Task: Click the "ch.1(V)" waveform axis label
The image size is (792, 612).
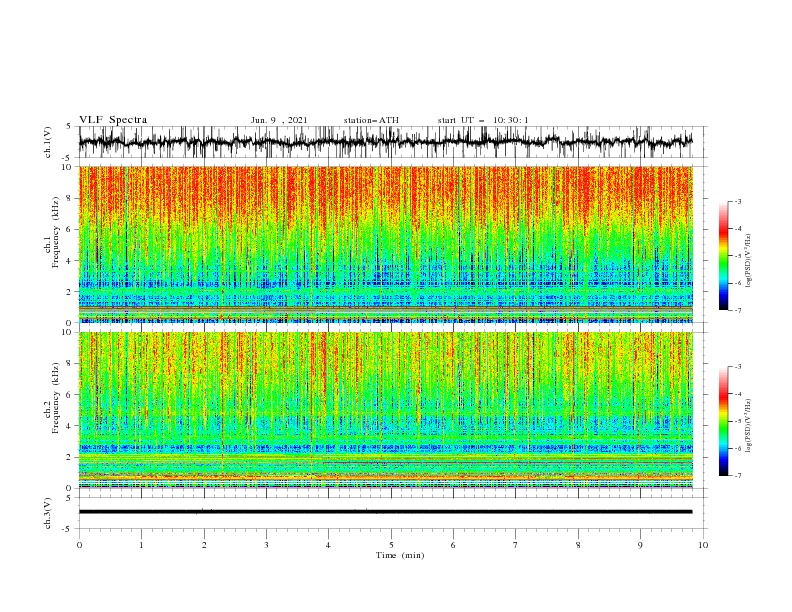Action: coord(48,142)
